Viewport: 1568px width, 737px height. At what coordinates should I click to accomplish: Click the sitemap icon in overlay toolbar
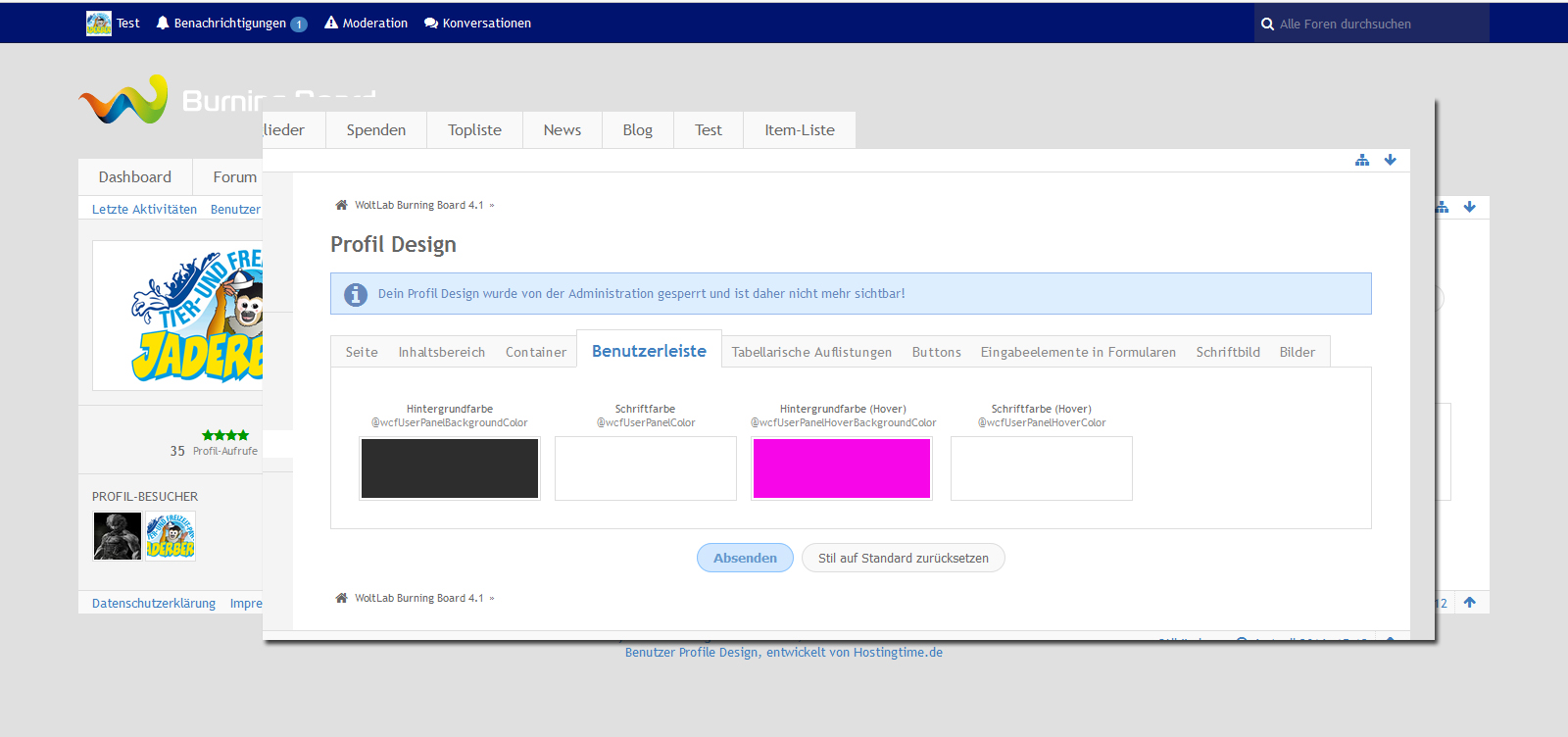tap(1362, 160)
